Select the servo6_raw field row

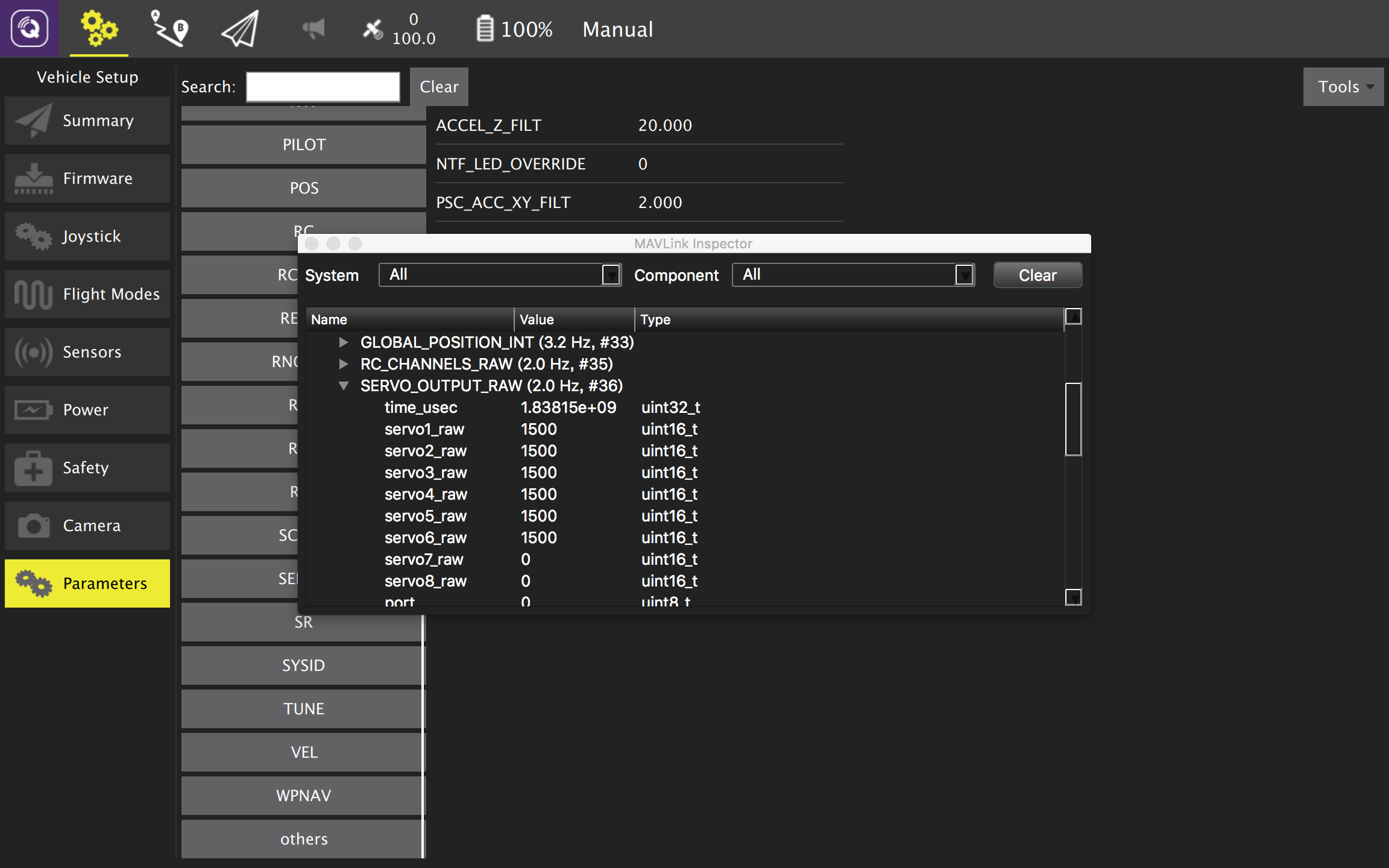click(685, 538)
